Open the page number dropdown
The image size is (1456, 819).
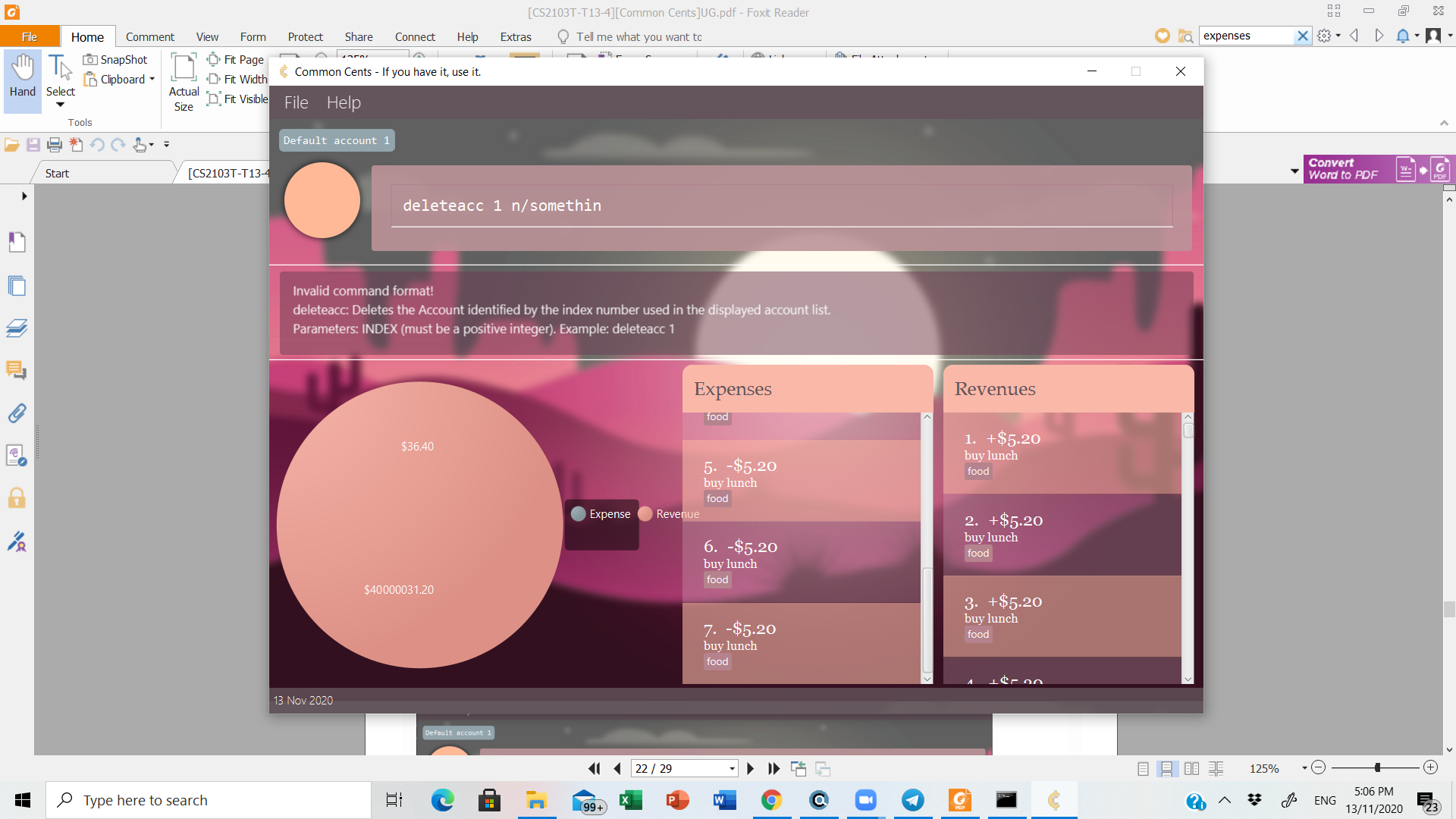(x=731, y=768)
